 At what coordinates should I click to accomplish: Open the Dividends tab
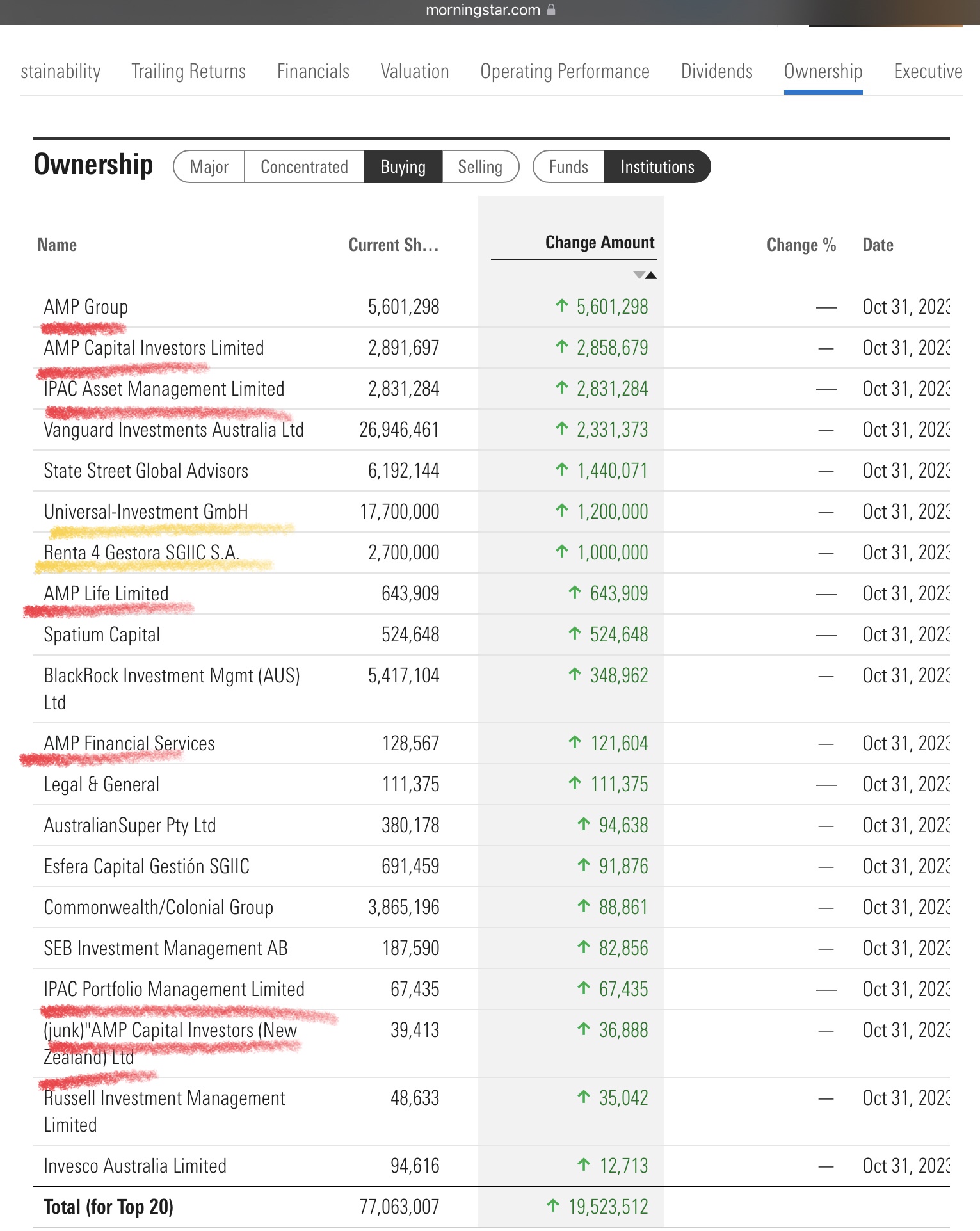pos(717,71)
